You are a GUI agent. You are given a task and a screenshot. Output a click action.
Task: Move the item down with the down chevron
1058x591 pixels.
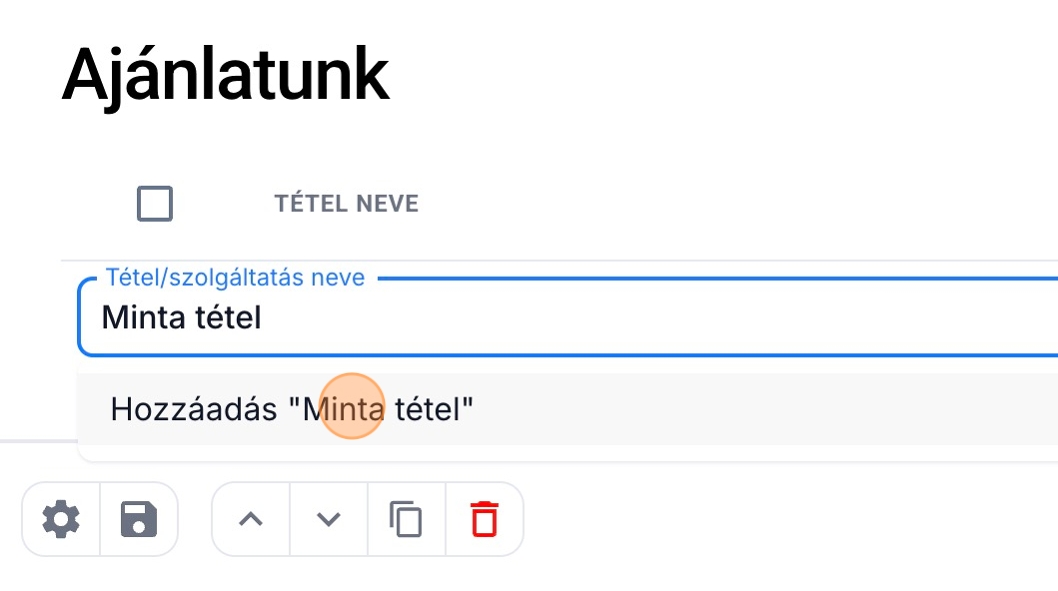tap(329, 519)
